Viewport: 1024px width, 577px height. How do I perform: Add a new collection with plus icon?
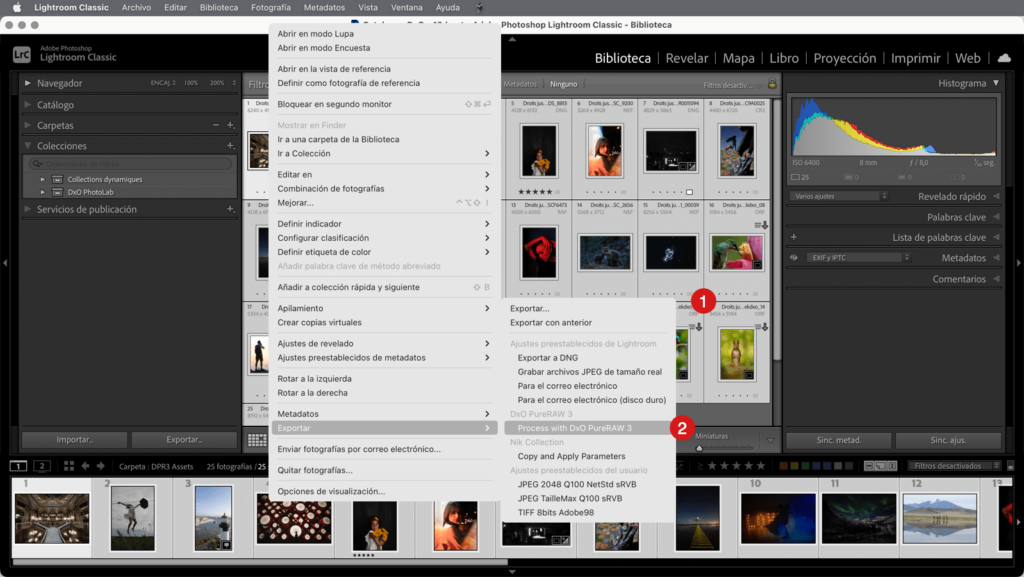pos(230,146)
